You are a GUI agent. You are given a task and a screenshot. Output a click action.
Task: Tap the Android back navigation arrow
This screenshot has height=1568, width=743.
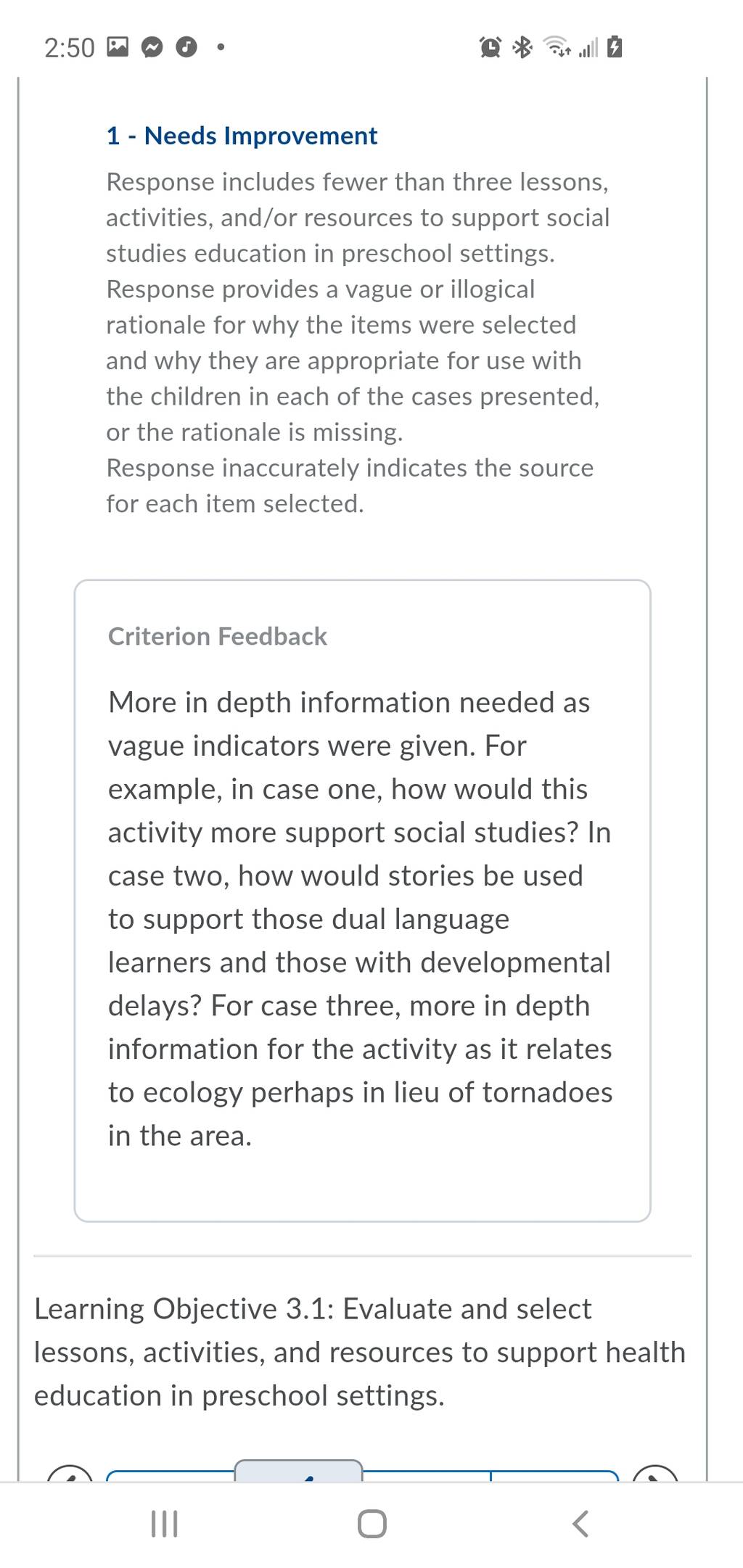pos(580,1523)
